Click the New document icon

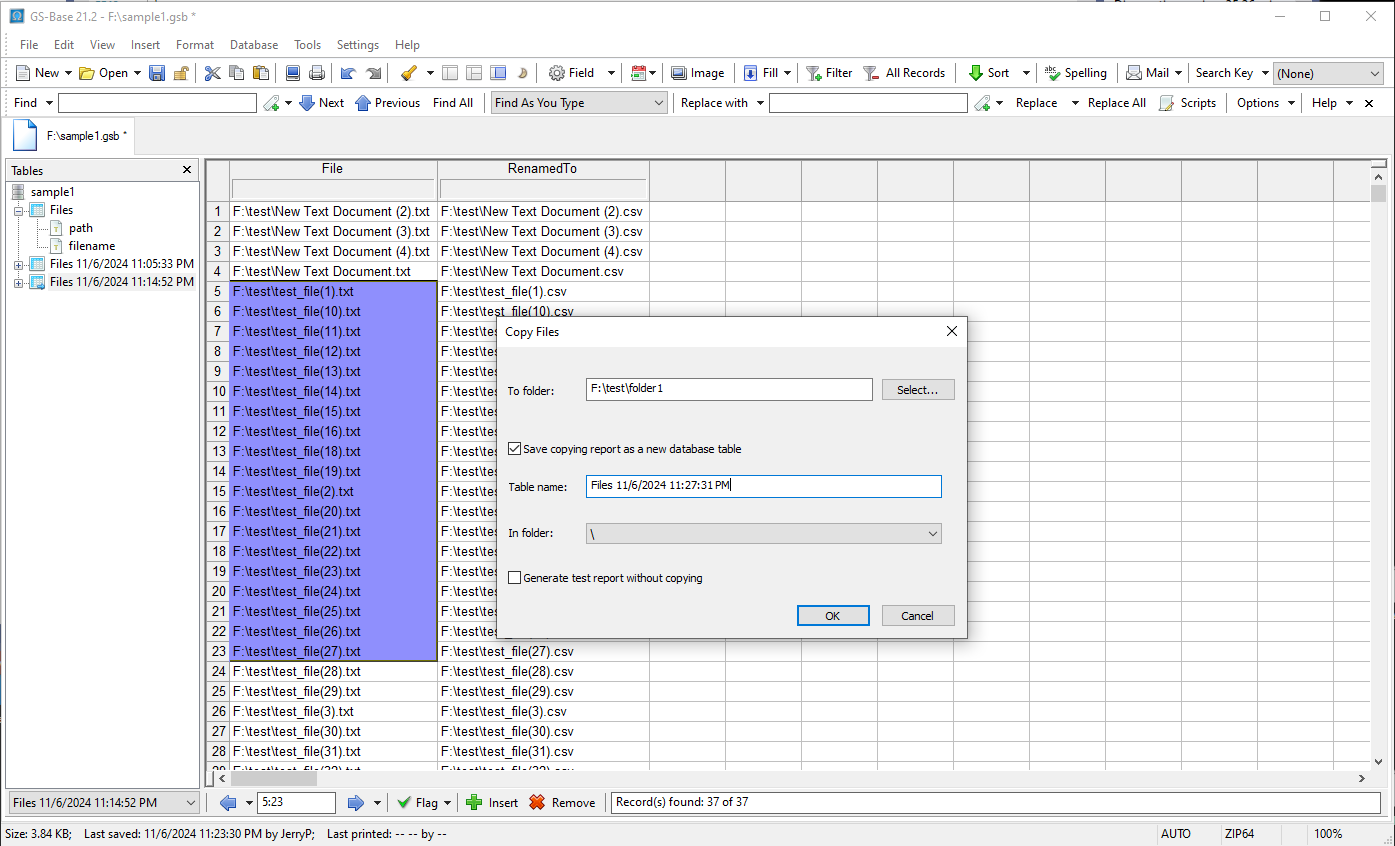(x=22, y=73)
